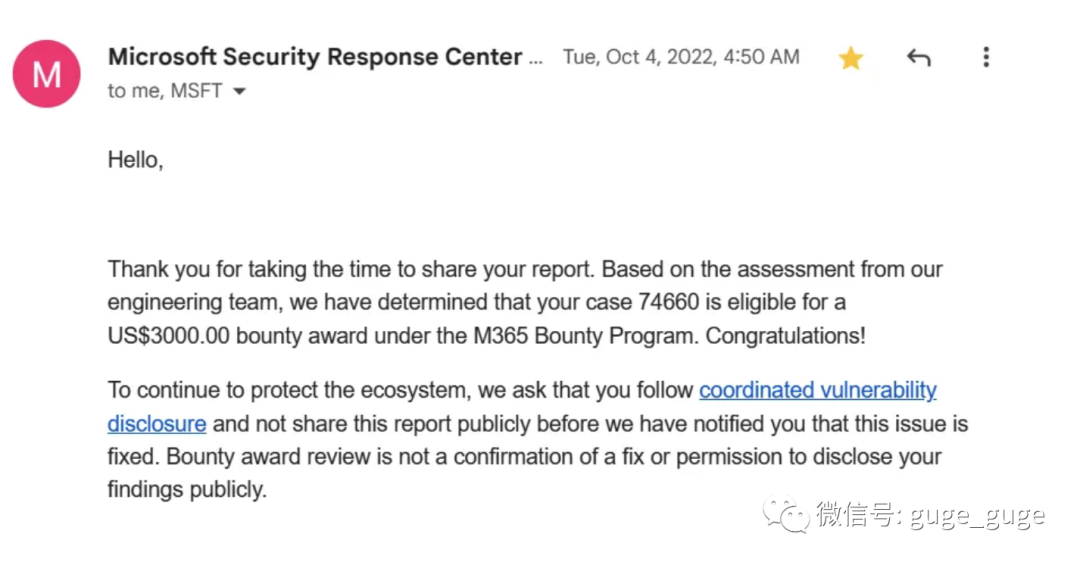Reply using the curved arrow icon

(918, 58)
